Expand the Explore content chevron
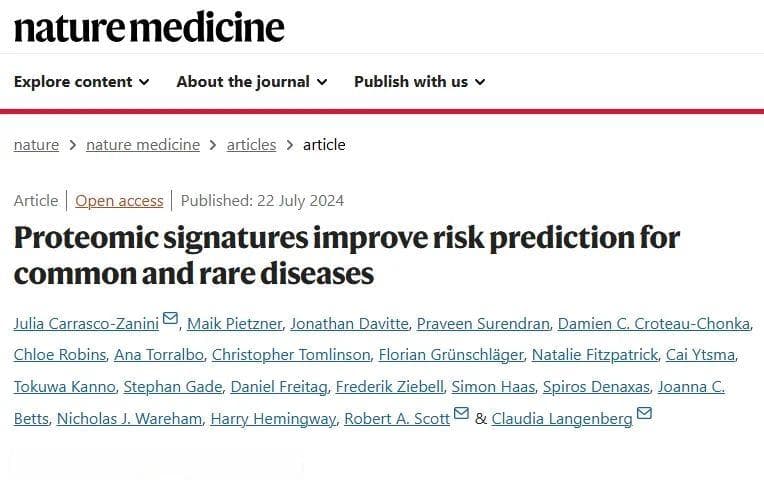 click(144, 82)
